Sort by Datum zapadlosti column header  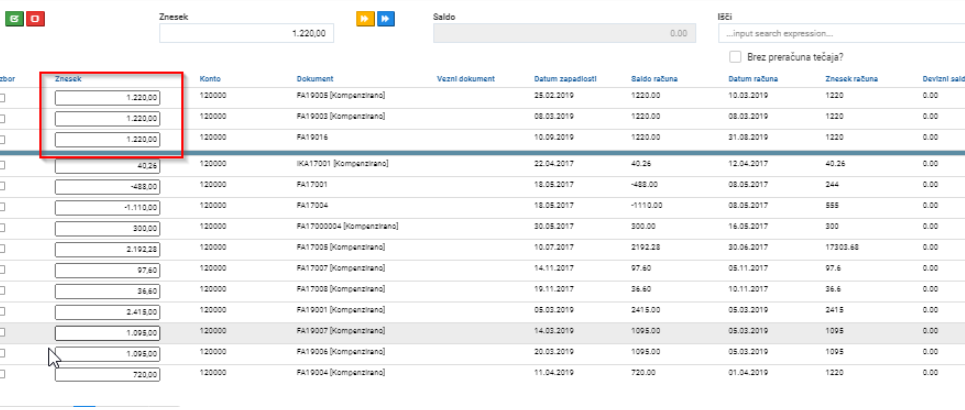[x=565, y=79]
